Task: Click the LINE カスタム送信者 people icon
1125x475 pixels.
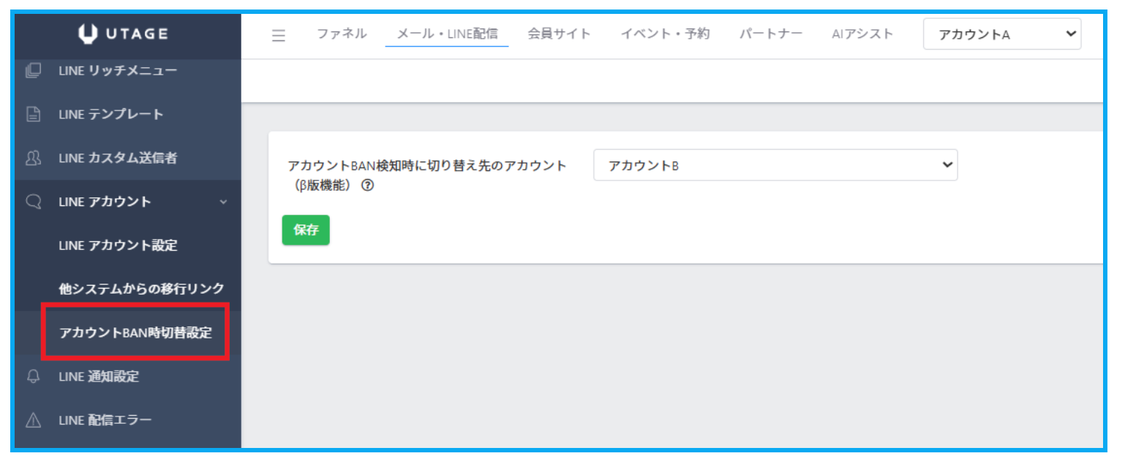Action: (33, 158)
